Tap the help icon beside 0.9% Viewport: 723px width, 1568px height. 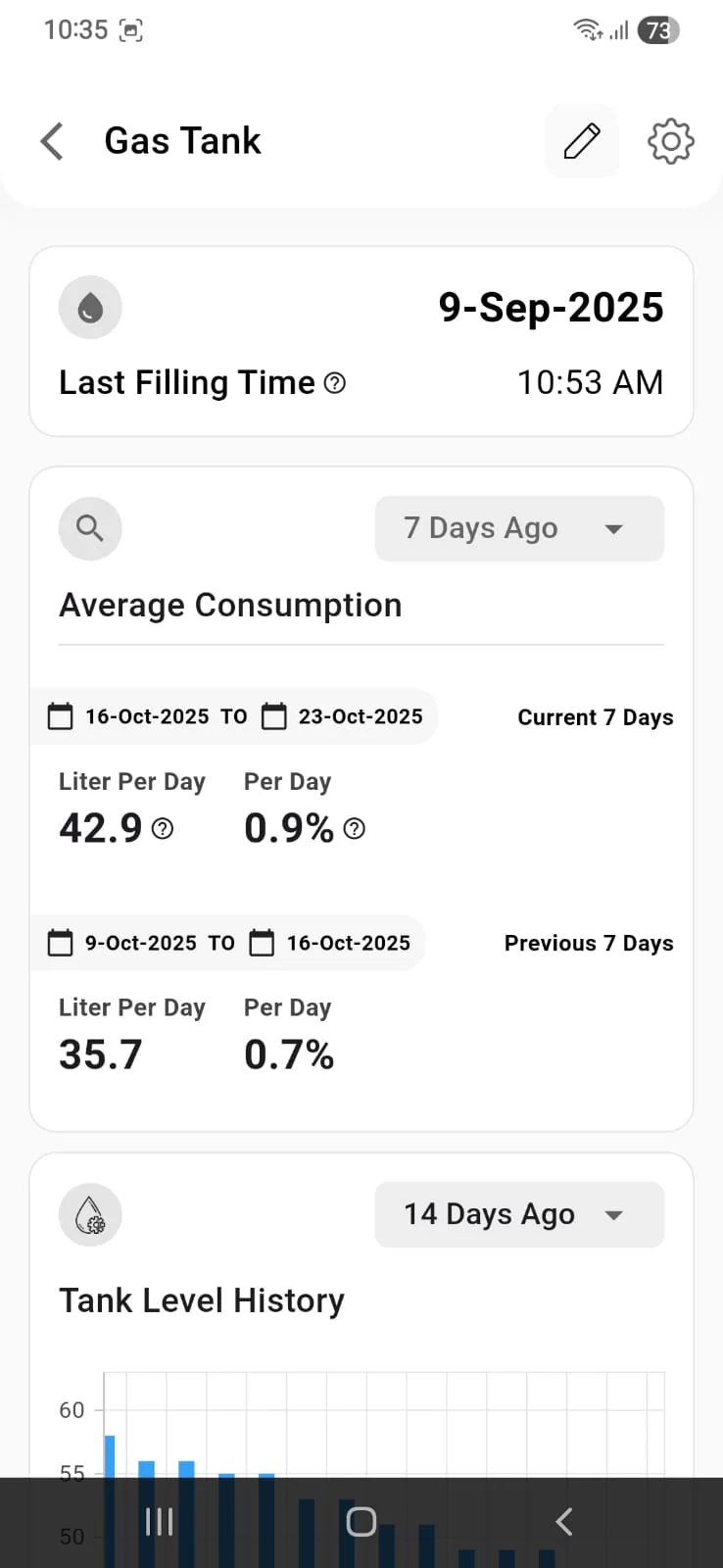[356, 829]
